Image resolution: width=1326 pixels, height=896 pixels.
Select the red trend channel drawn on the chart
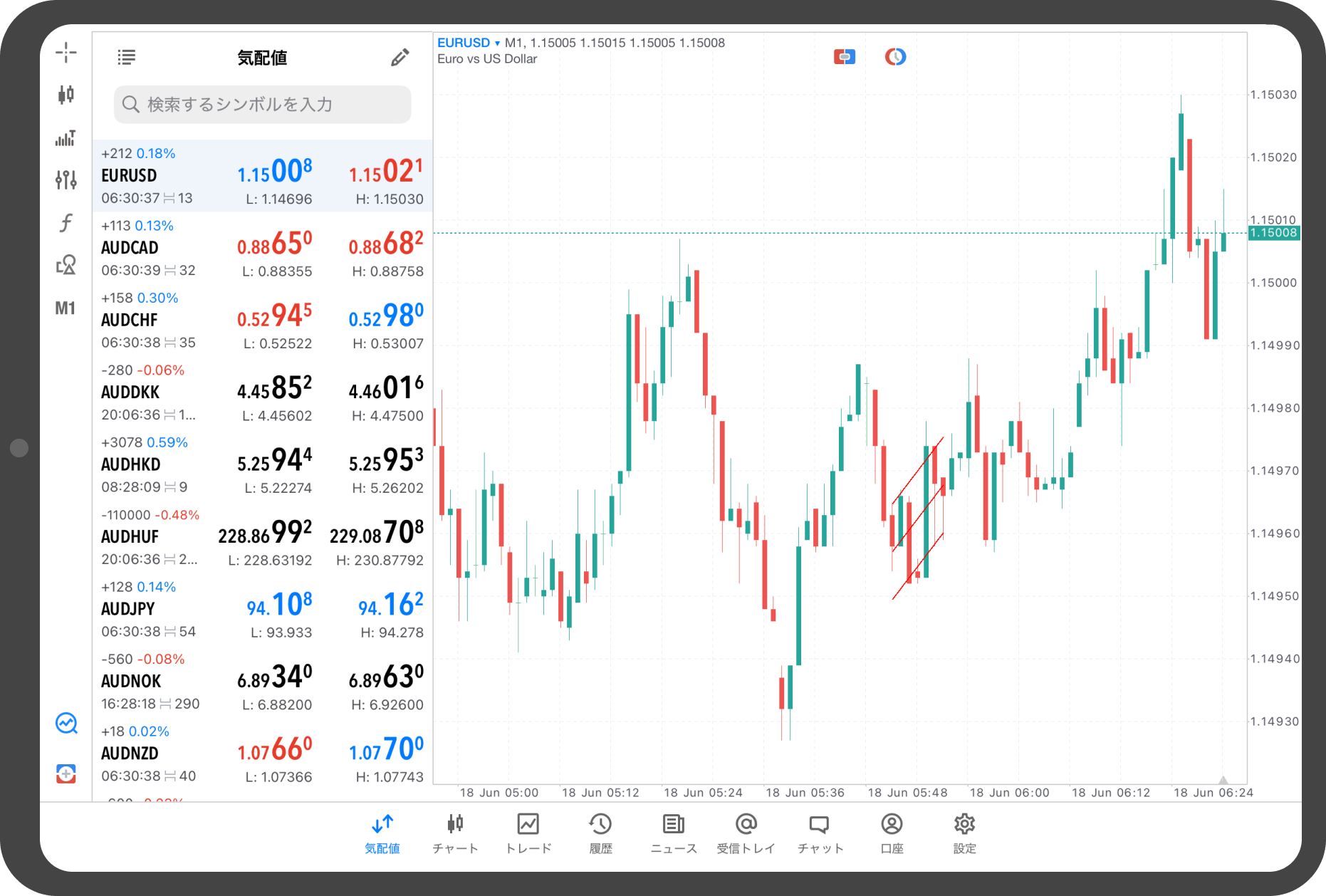918,518
